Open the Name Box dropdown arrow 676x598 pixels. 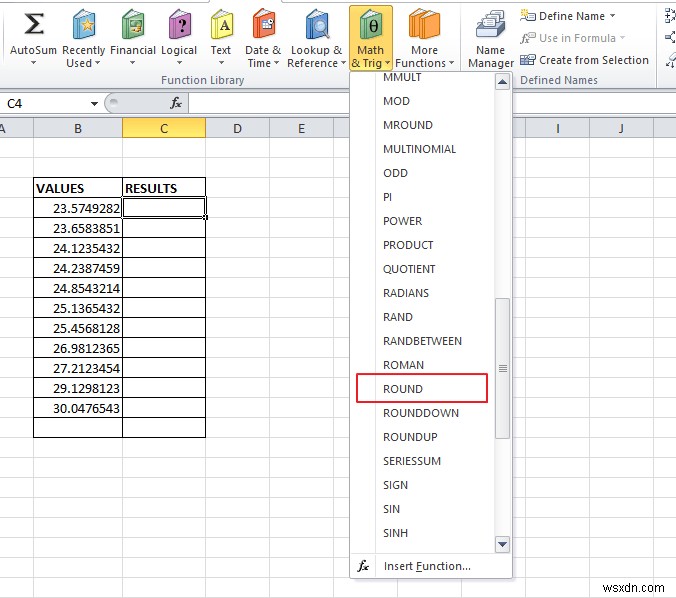[94, 103]
